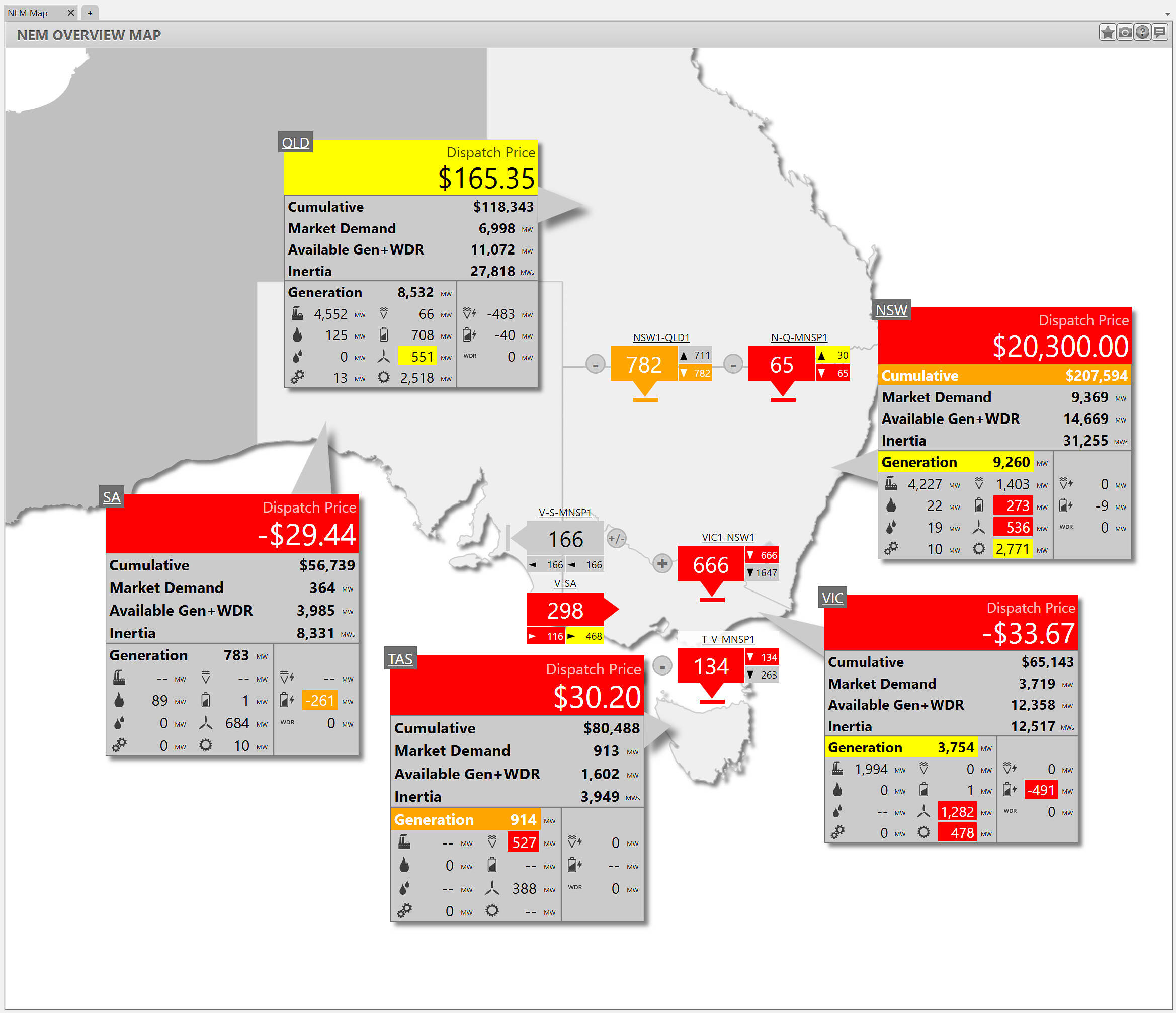Click the QLD coal generation factory icon
This screenshot has height=1013, width=1176.
pyautogui.click(x=297, y=313)
